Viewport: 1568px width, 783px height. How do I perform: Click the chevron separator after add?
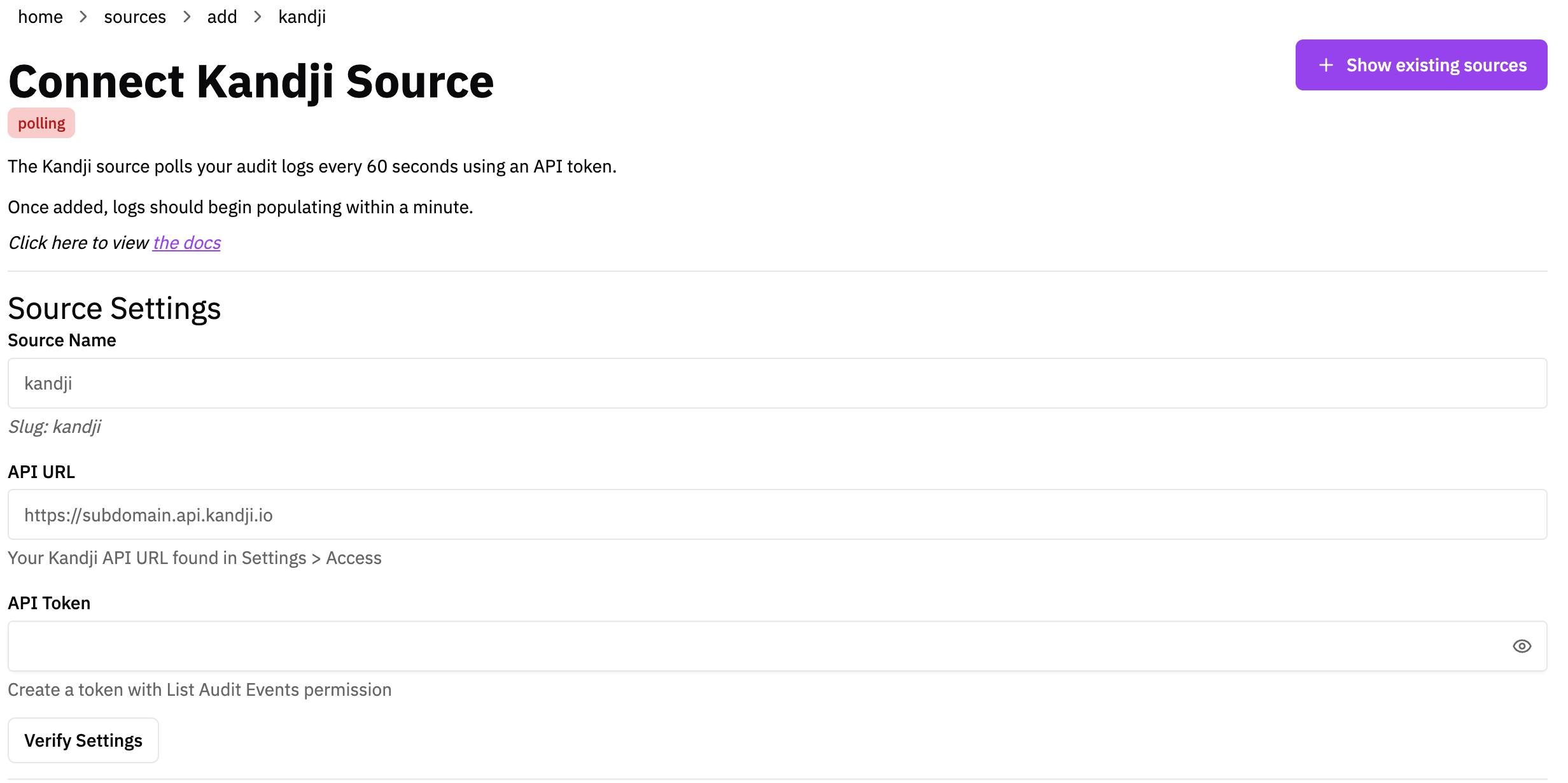pos(258,17)
